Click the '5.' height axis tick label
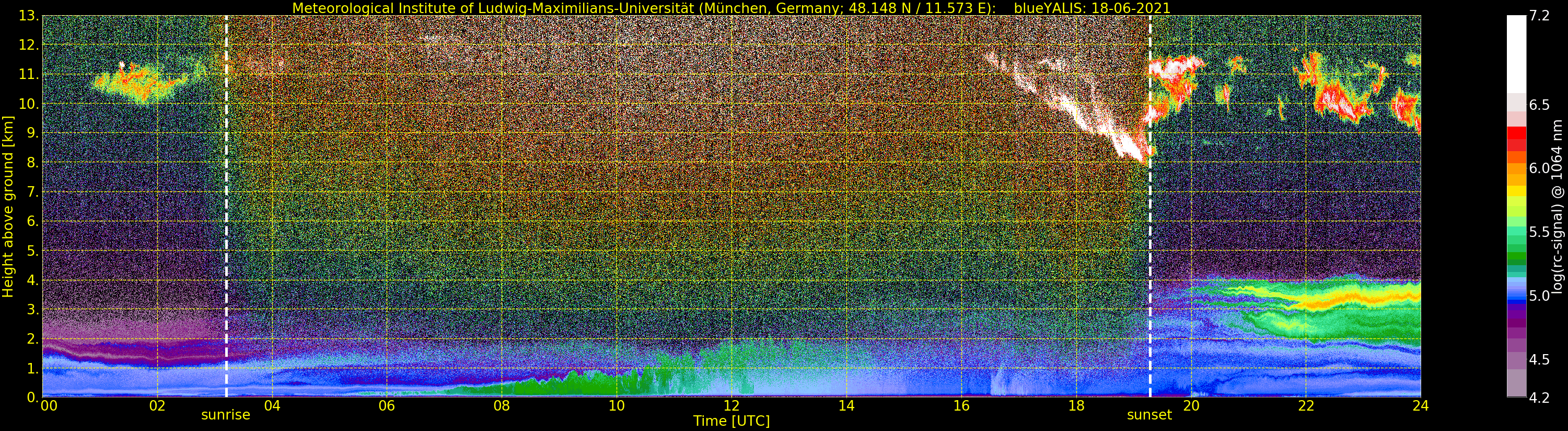 tap(32, 251)
